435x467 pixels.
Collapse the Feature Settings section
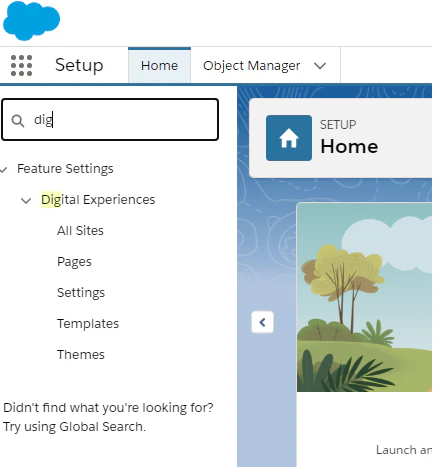pyautogui.click(x=4, y=170)
